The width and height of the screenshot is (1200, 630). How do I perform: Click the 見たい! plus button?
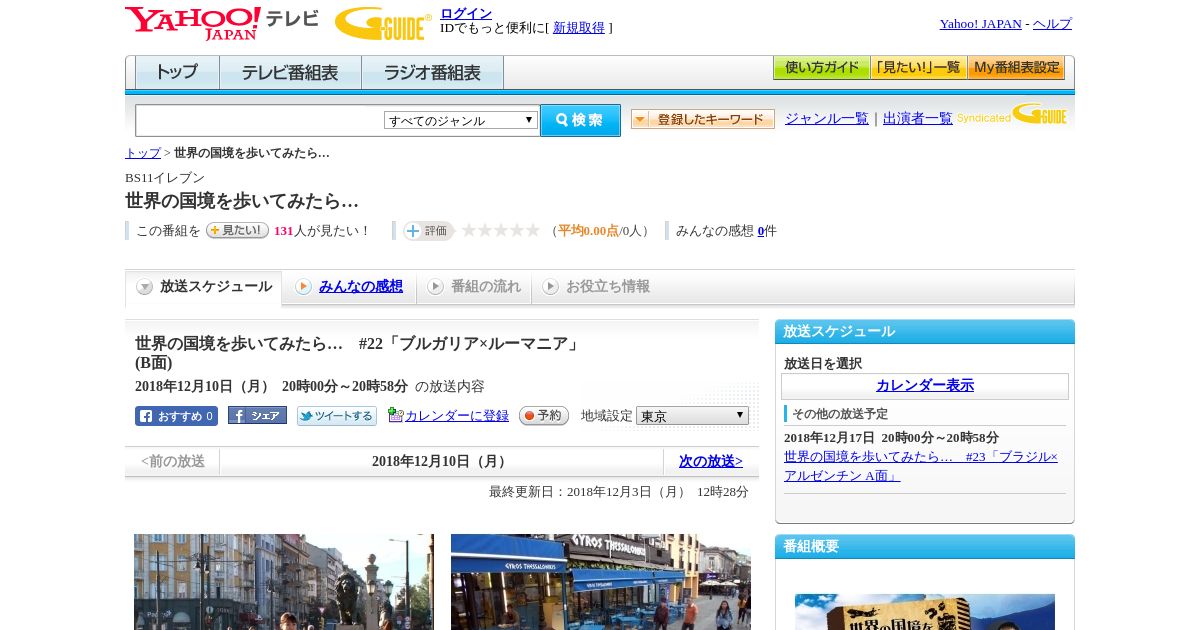(237, 230)
